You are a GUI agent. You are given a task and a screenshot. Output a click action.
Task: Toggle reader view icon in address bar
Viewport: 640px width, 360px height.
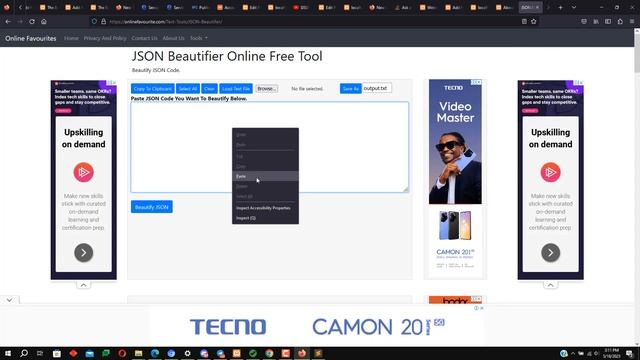click(524, 22)
